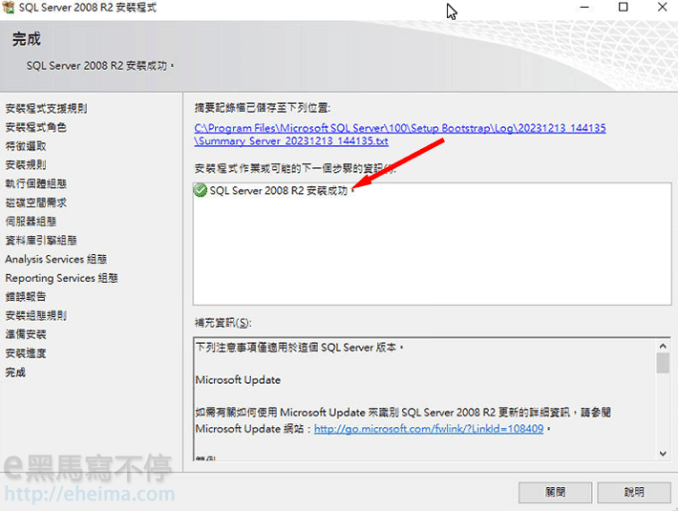Image resolution: width=678 pixels, height=511 pixels.
Task: Click the scroll-up arrow in 補充資訊 box
Action: [x=663, y=346]
